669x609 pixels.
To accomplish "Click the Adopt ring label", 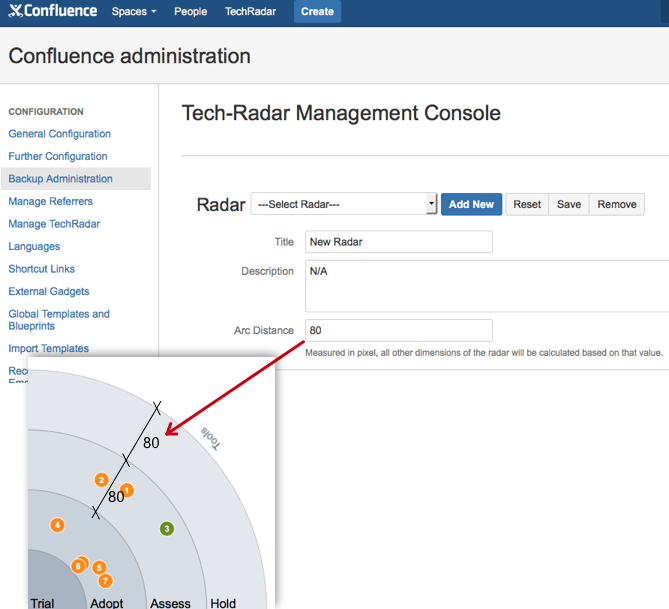I will (106, 603).
